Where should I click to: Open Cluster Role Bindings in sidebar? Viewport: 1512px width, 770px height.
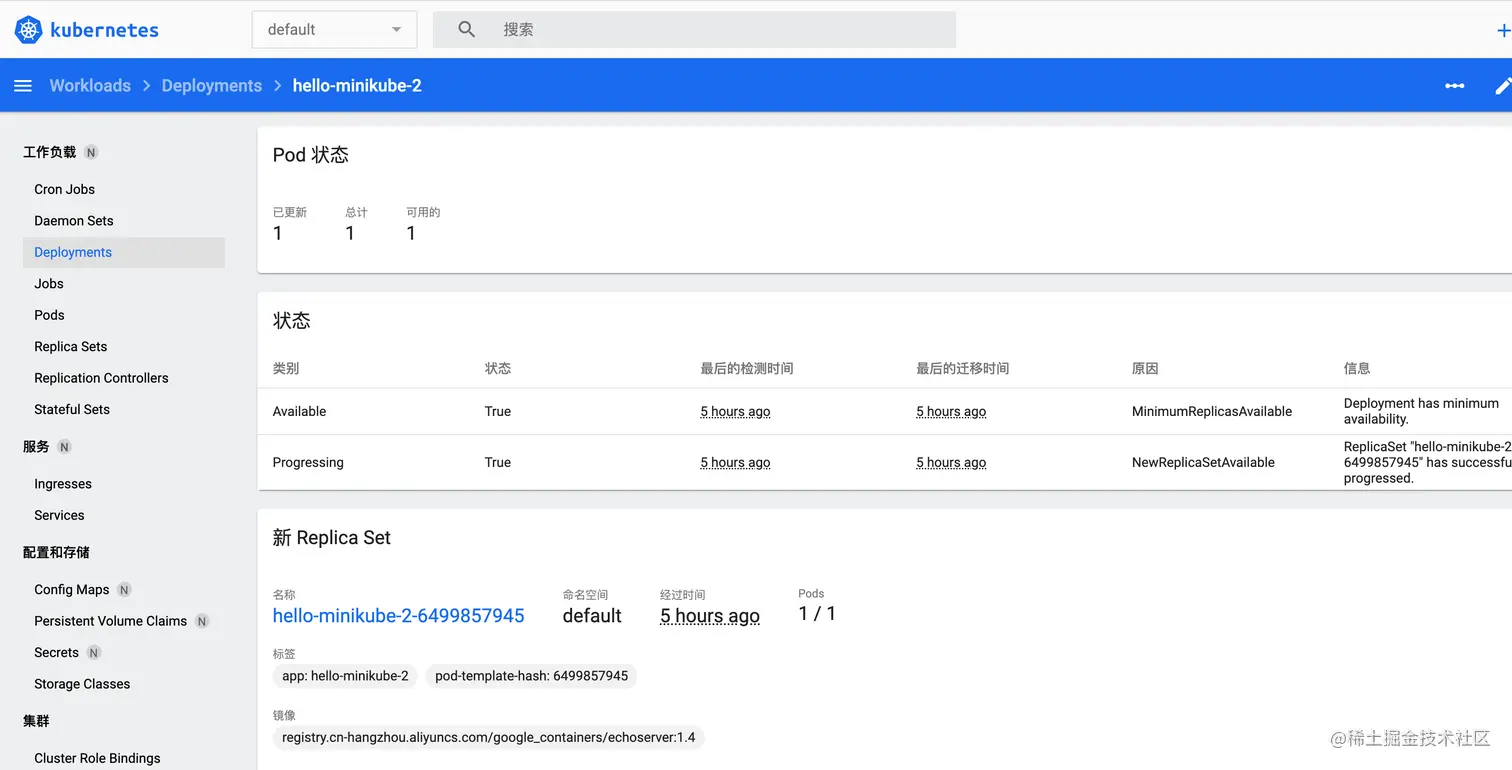[x=97, y=758]
